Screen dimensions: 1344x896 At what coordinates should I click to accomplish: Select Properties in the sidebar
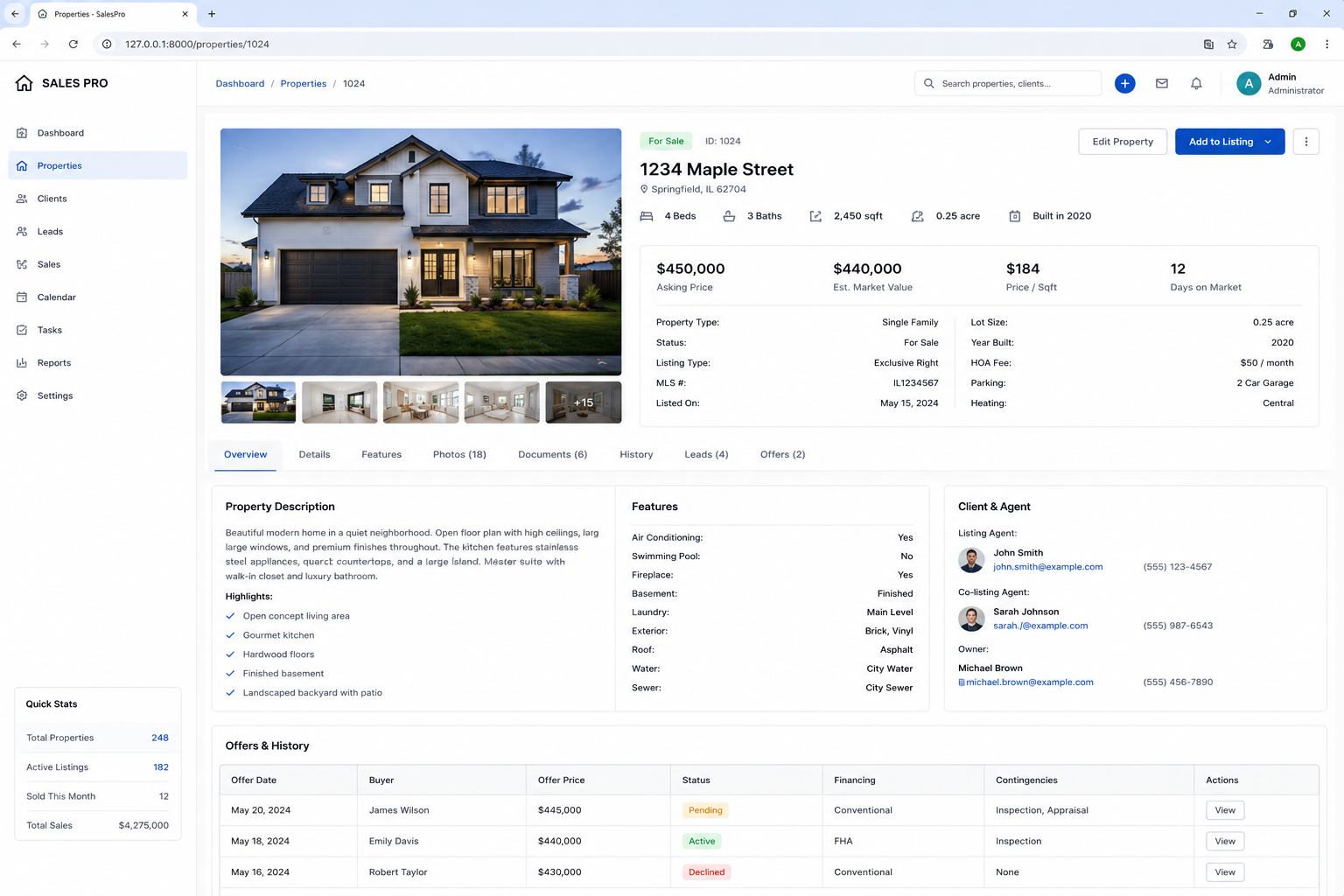(97, 165)
